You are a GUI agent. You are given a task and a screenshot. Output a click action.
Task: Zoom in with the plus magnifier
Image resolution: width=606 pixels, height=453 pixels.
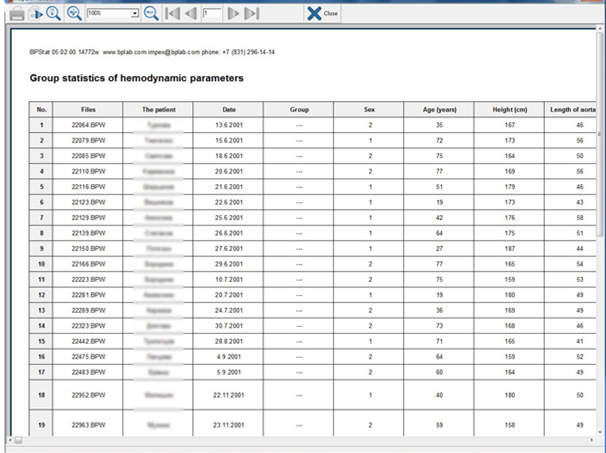click(74, 14)
